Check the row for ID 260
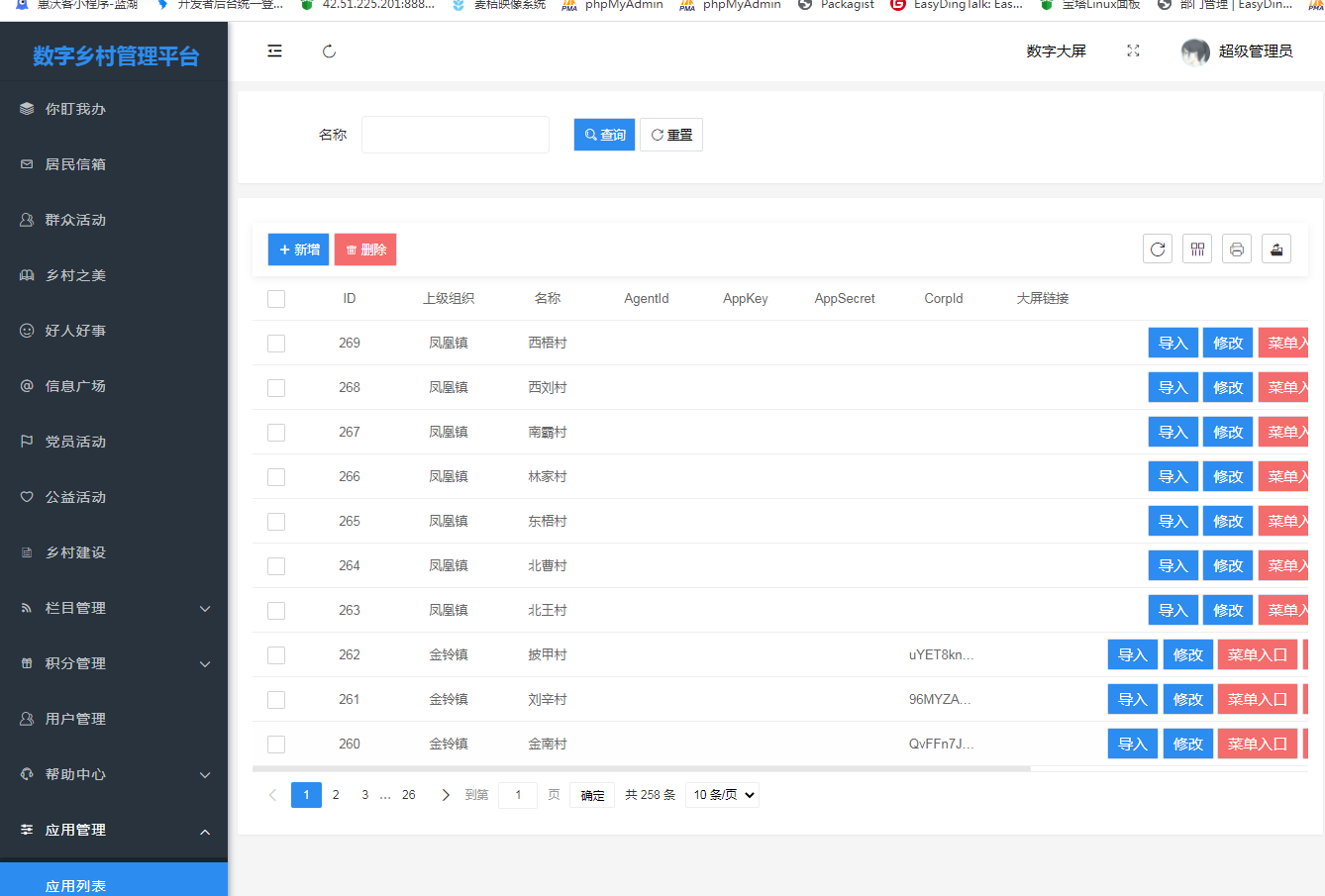1325x896 pixels. click(276, 745)
